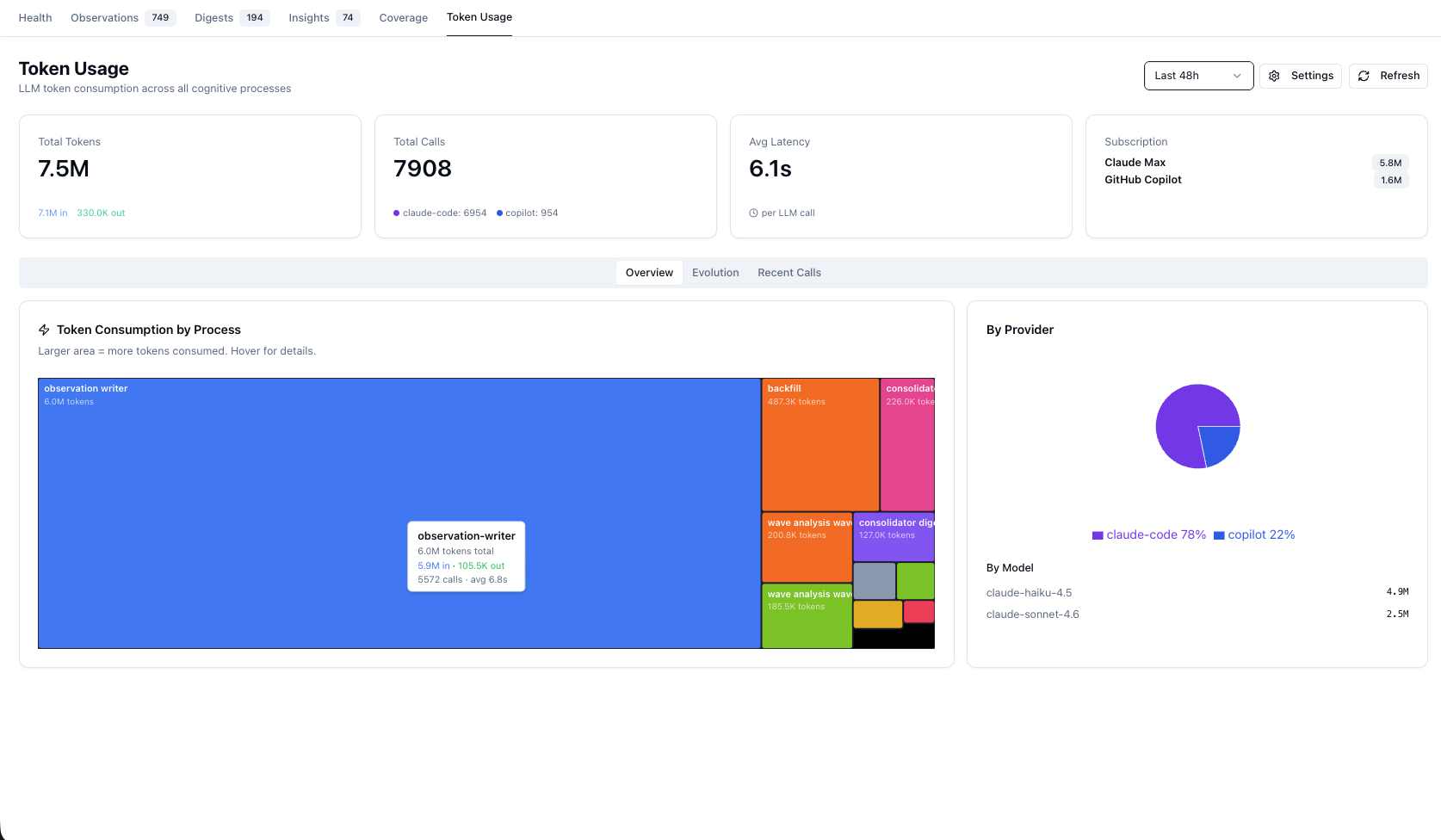Screen dimensions: 1441x840
Task: Select the backfill treemap block
Action: [820, 445]
